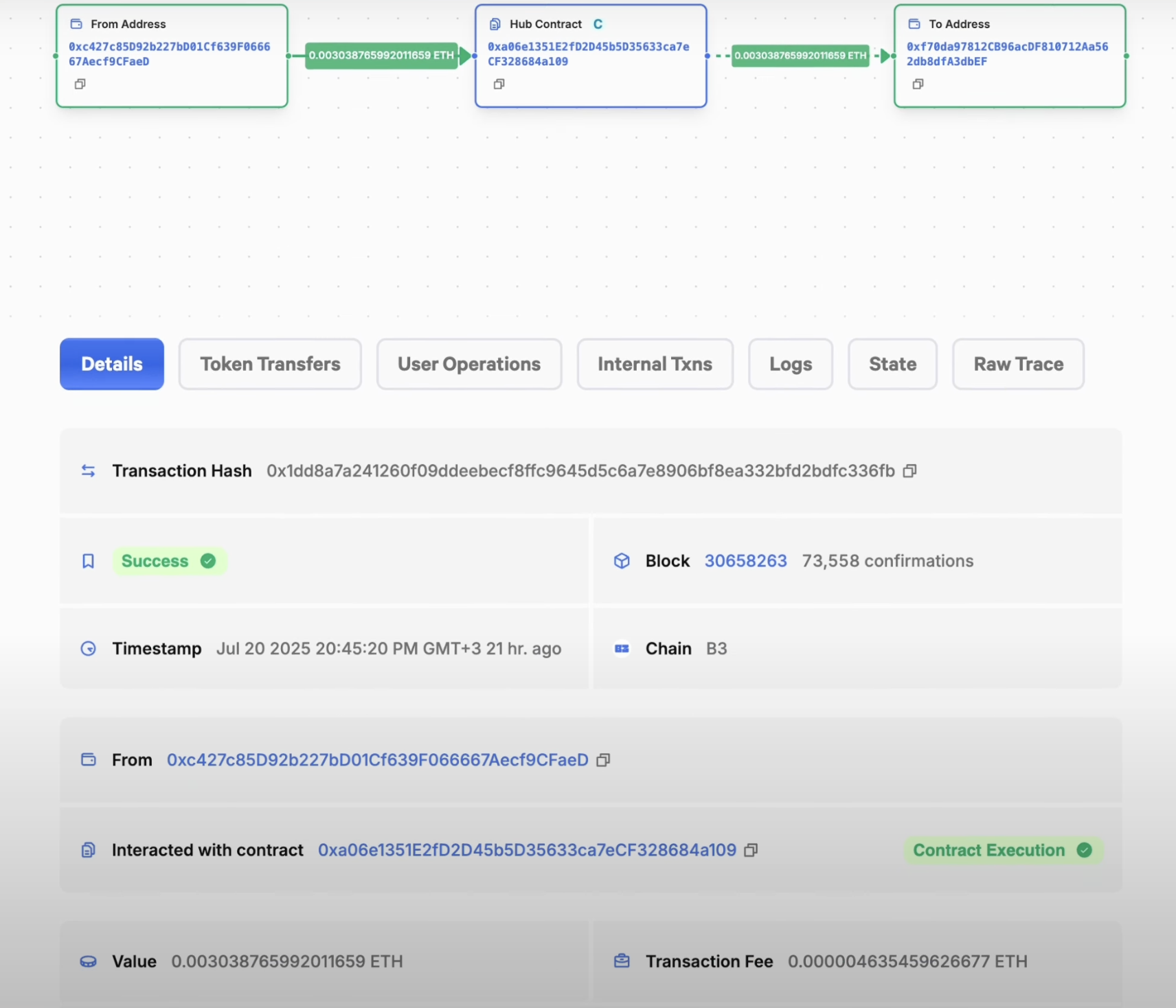Copy the To Address in flow card
Viewport: 1176px width, 1008px height.
pyautogui.click(x=918, y=84)
